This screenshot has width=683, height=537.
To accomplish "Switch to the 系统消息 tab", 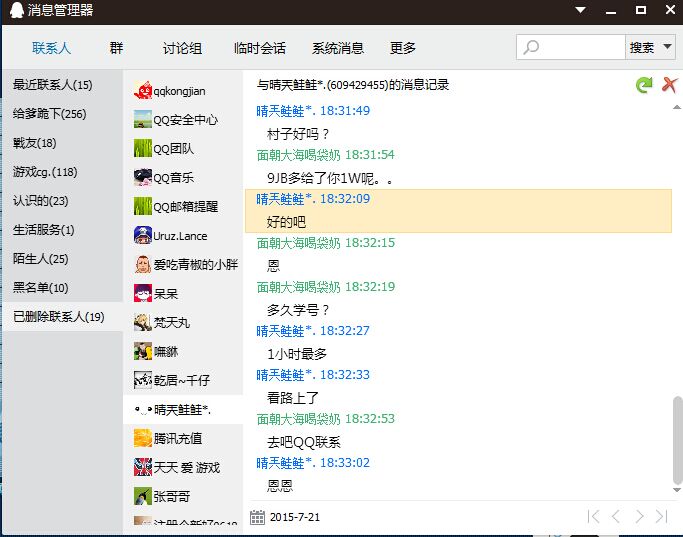I will pyautogui.click(x=338, y=48).
